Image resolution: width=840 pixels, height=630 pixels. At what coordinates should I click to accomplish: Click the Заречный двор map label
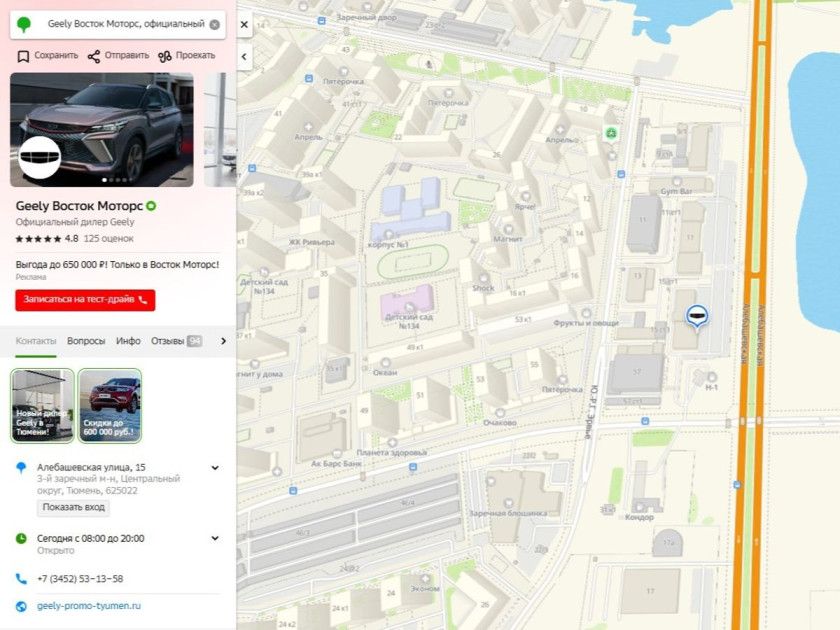366,18
